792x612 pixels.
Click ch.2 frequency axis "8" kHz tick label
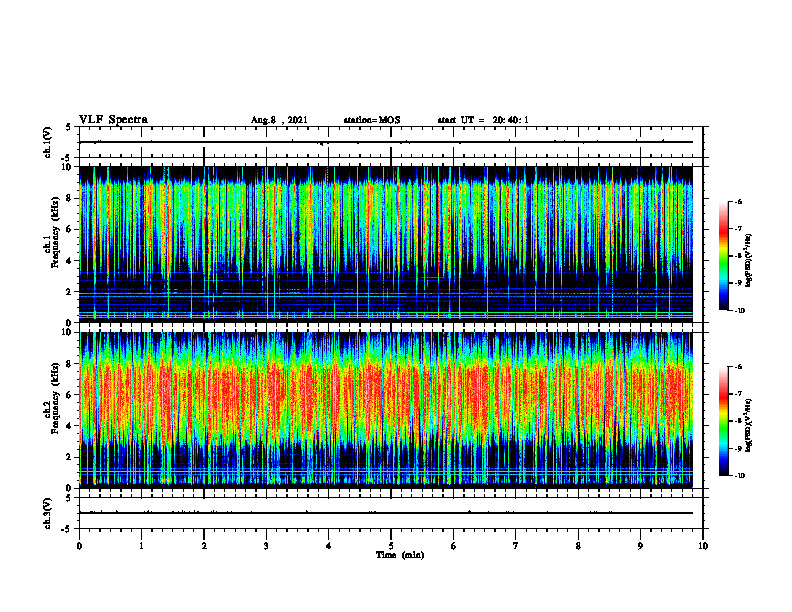[70, 364]
